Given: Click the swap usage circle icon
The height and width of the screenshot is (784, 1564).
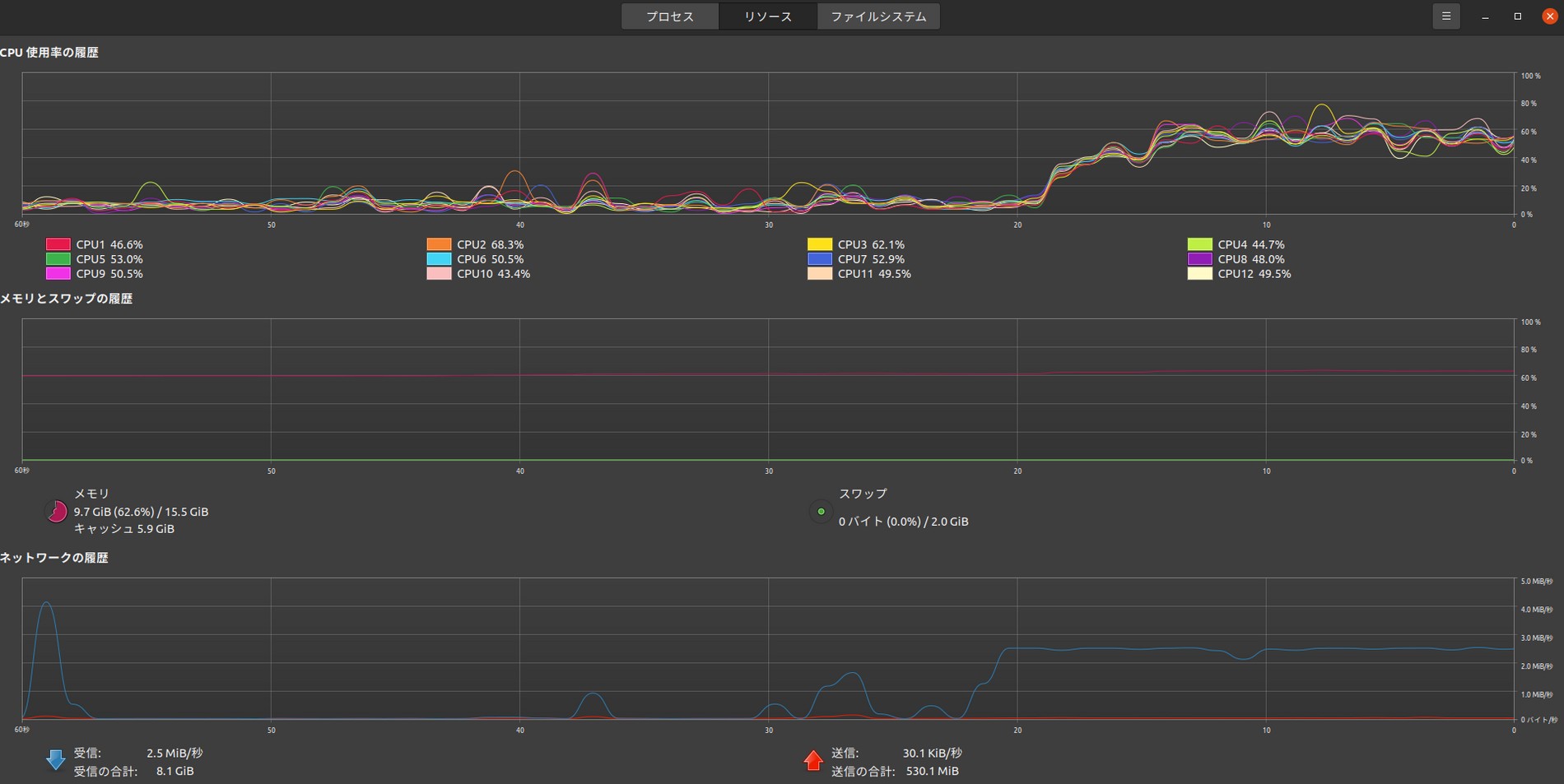Looking at the screenshot, I should pyautogui.click(x=821, y=512).
